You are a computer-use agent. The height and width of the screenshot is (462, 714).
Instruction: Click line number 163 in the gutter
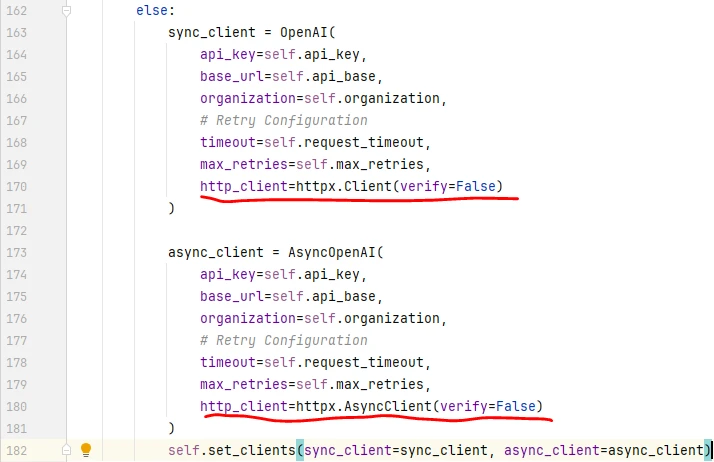pyautogui.click(x=16, y=33)
